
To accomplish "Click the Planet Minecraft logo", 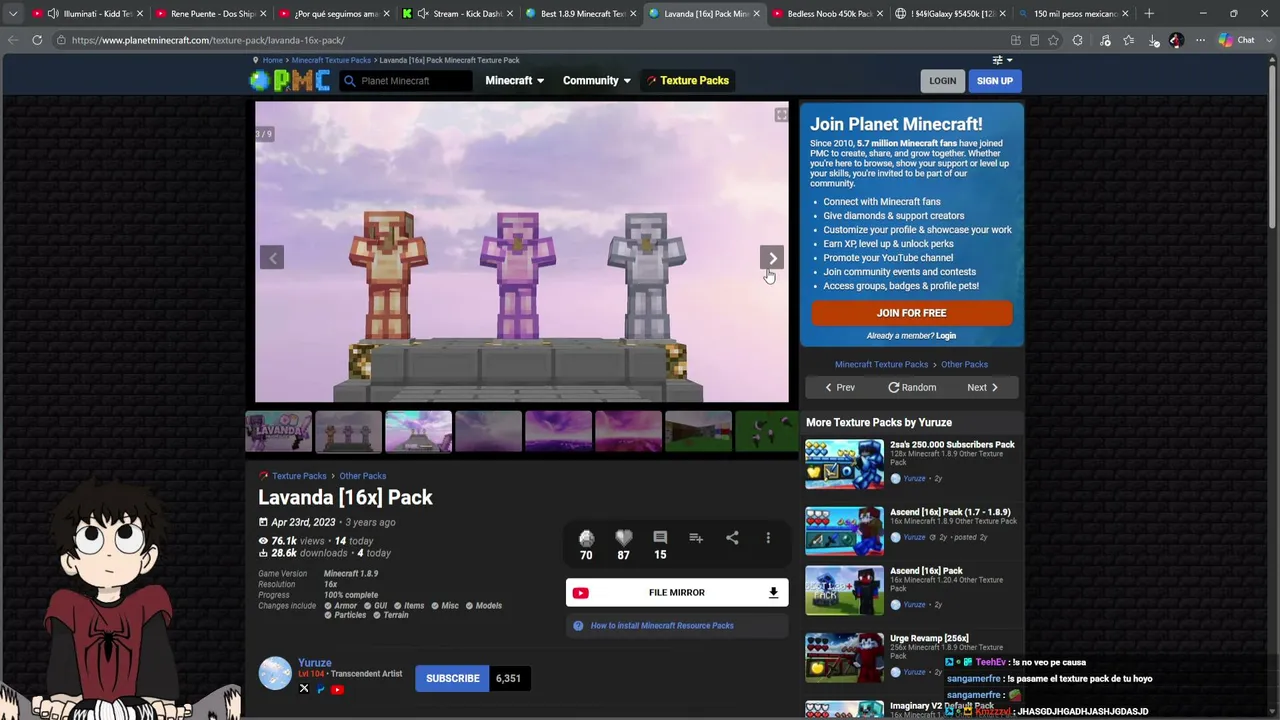I will 290,81.
